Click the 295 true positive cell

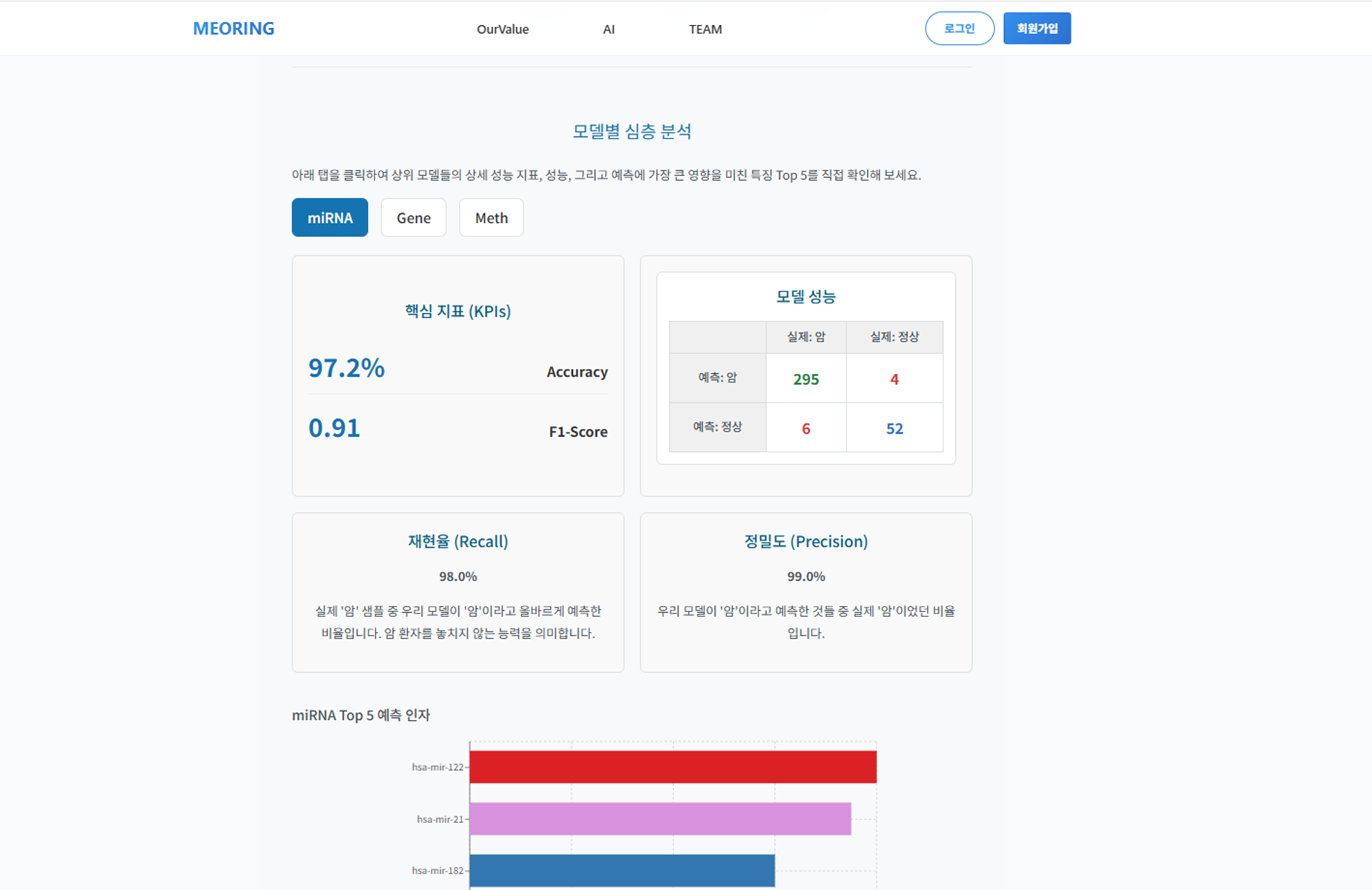pos(805,379)
